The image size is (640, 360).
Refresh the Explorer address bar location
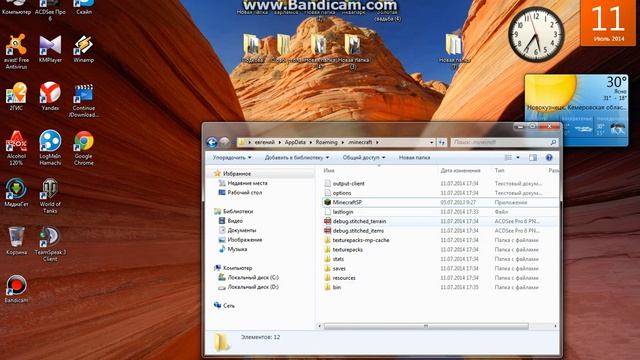coord(442,142)
